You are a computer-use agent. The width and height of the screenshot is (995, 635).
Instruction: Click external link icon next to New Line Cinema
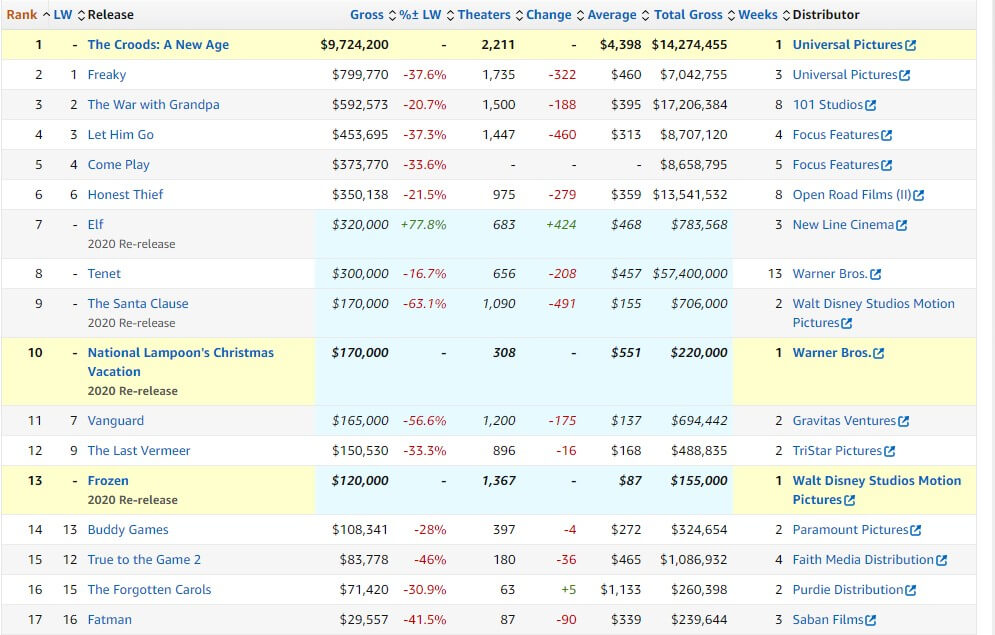click(x=901, y=225)
